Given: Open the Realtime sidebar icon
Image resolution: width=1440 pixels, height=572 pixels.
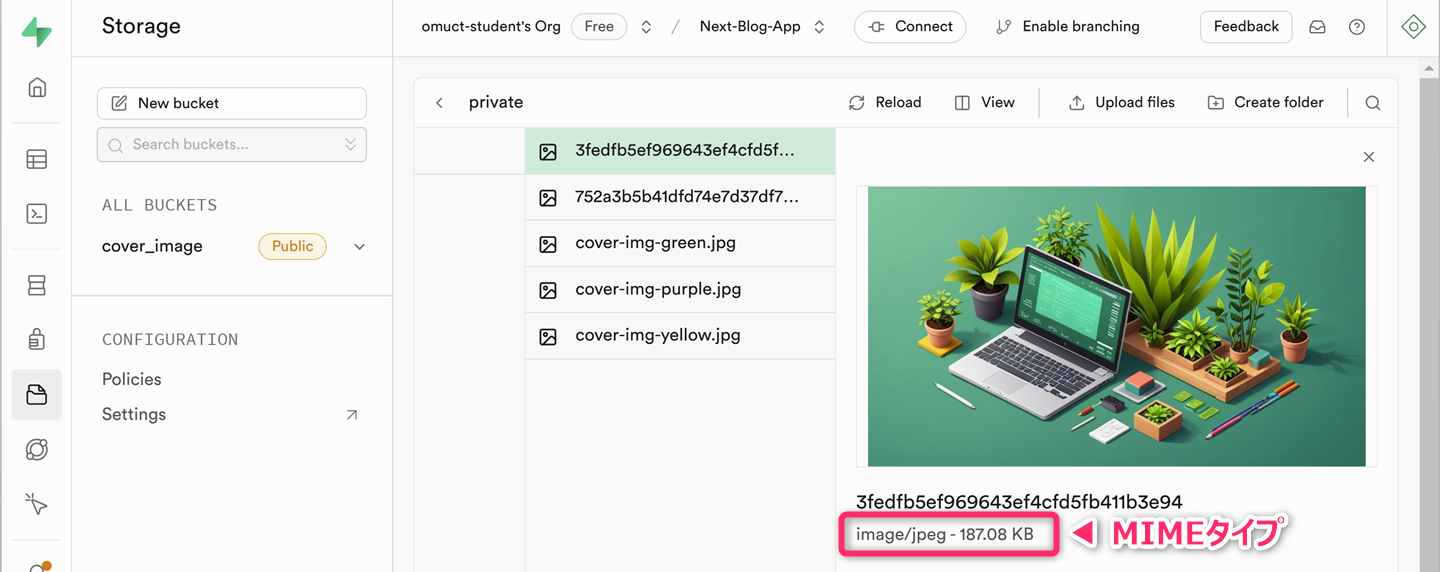Looking at the screenshot, I should click(x=37, y=449).
